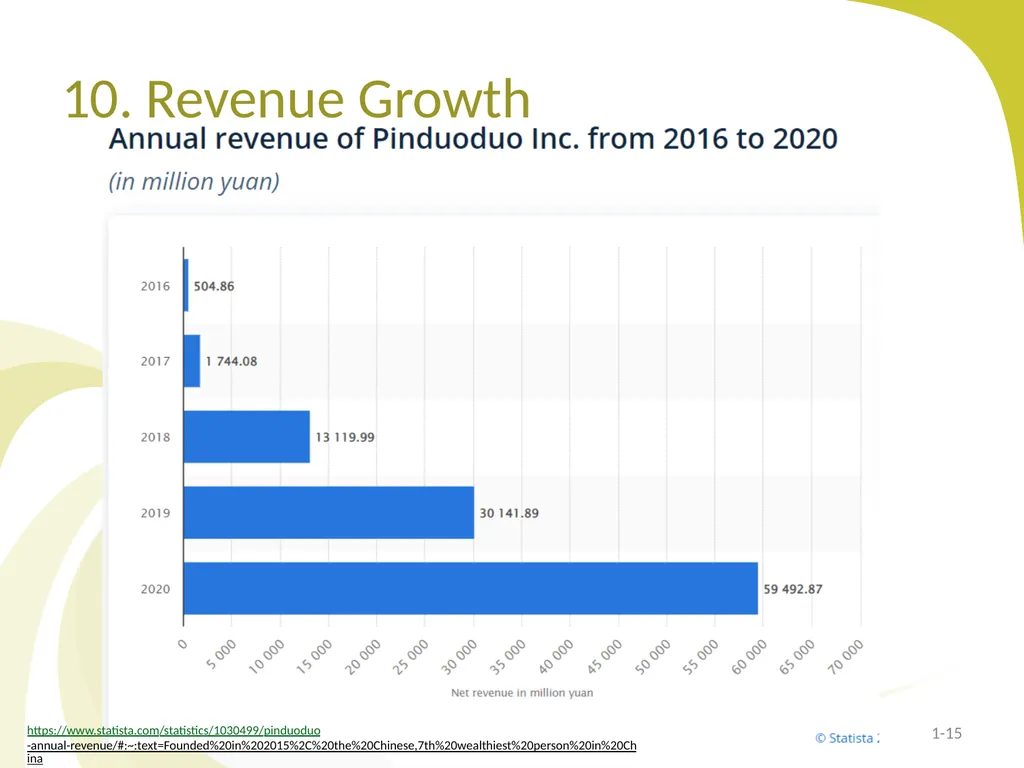
Task: Click the 30 000 x-axis tick label
Action: [x=459, y=656]
